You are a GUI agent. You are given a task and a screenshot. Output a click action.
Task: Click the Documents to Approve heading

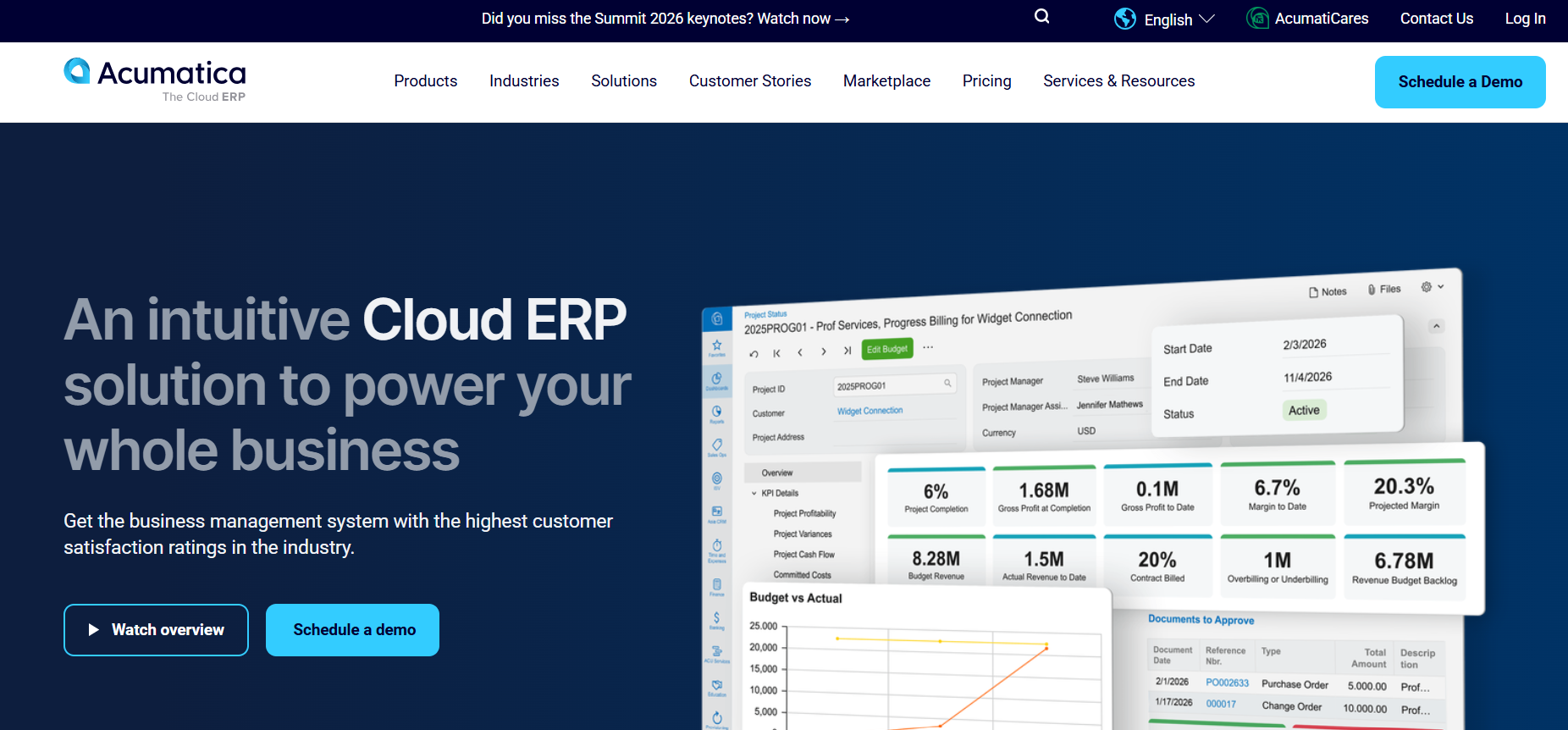(x=1201, y=619)
